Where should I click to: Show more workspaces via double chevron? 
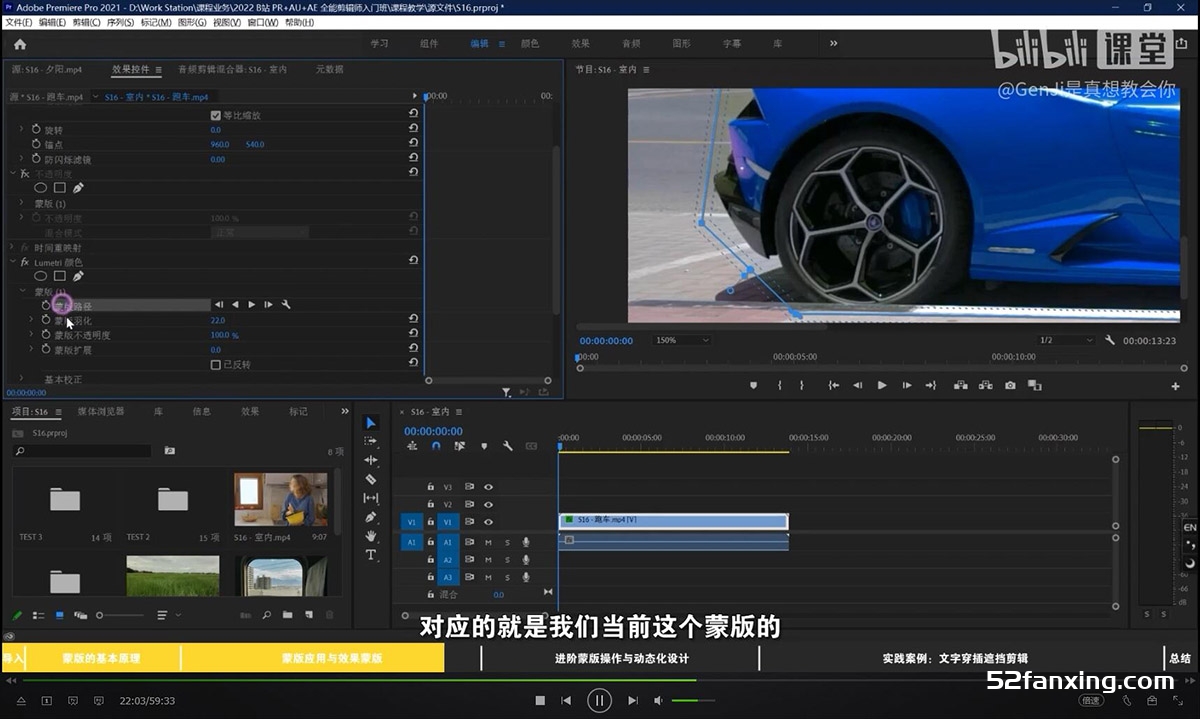click(834, 44)
